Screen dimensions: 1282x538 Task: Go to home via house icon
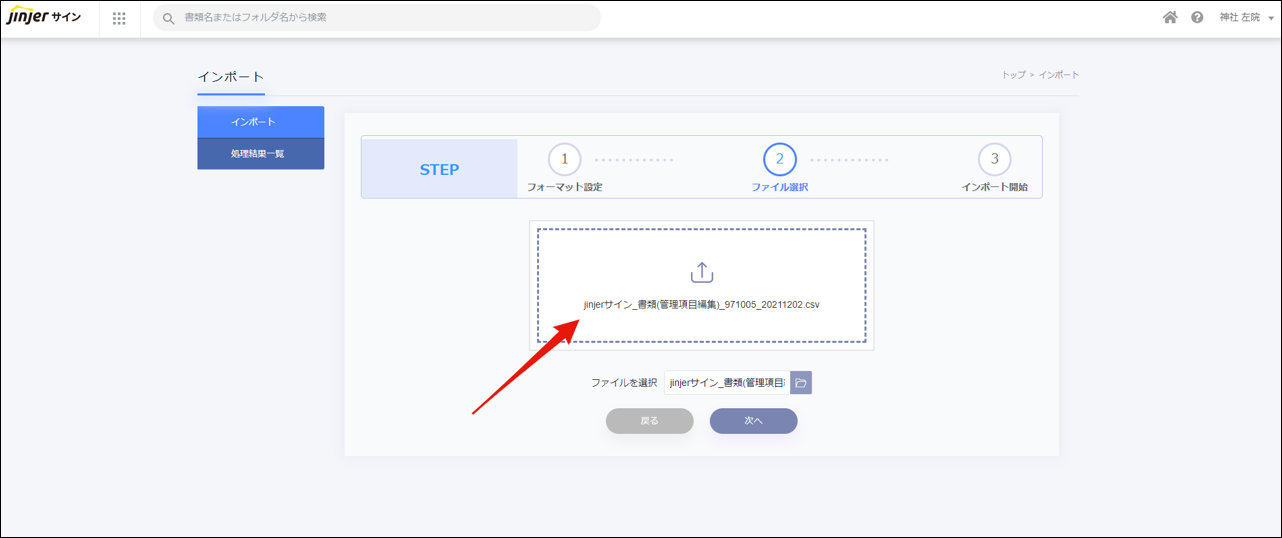(x=1170, y=18)
